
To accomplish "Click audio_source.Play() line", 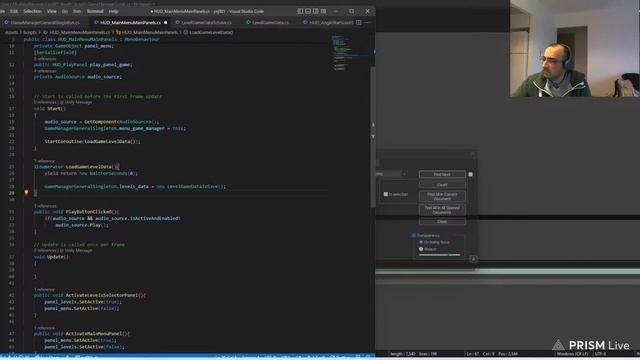I will point(82,225).
